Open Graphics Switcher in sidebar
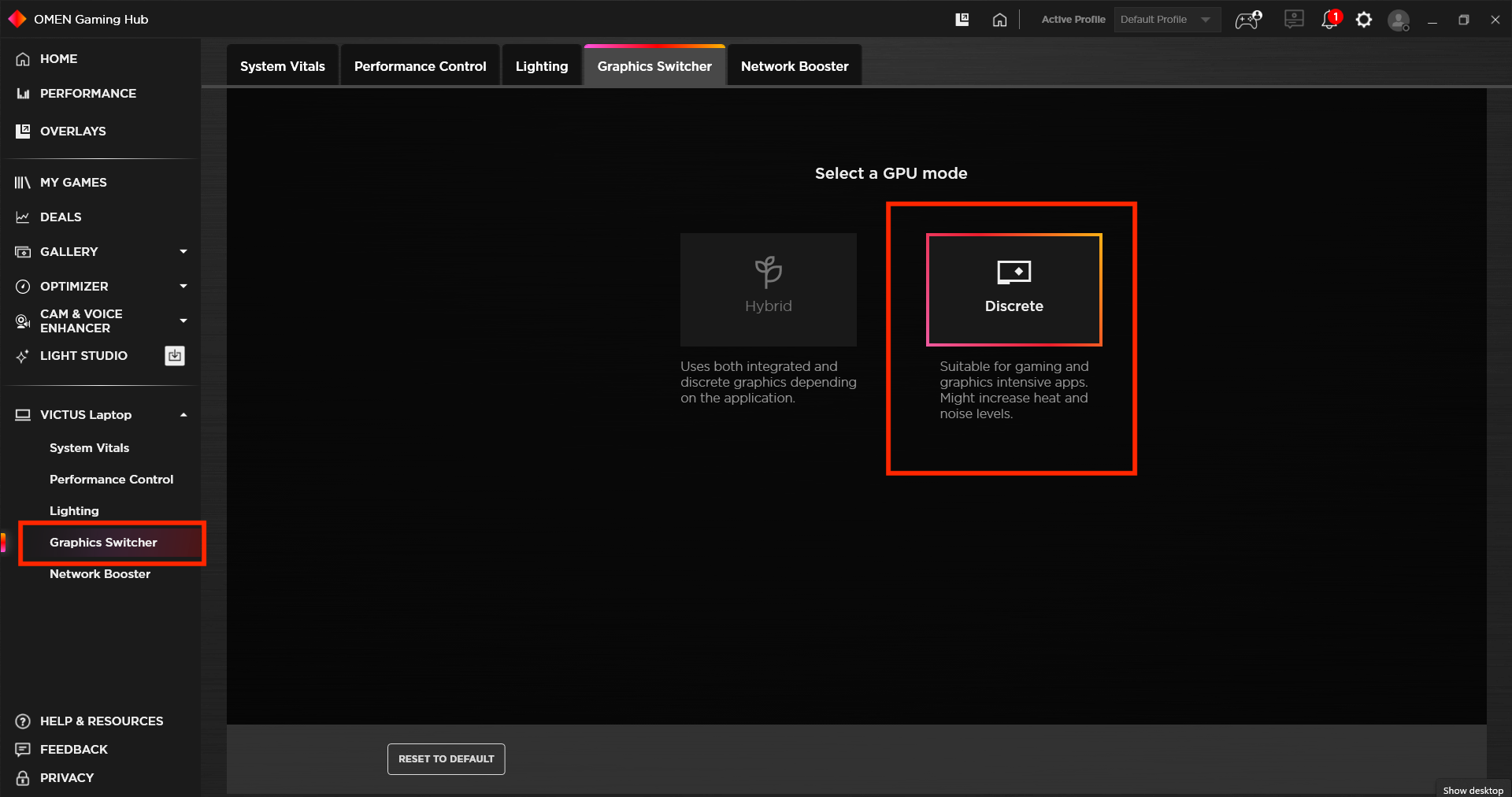 coord(103,543)
